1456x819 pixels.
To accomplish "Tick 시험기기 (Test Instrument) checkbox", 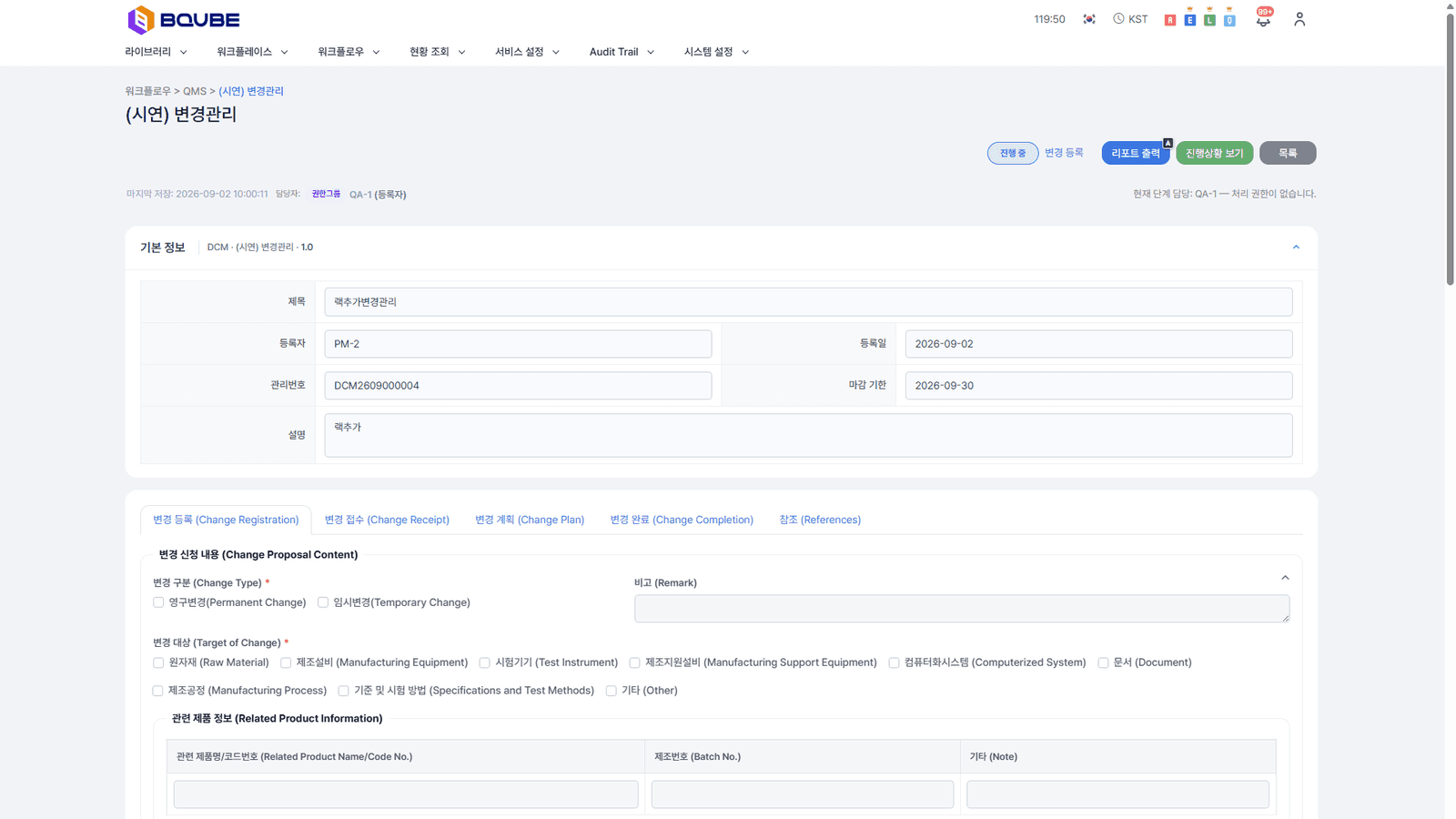I will 485,662.
